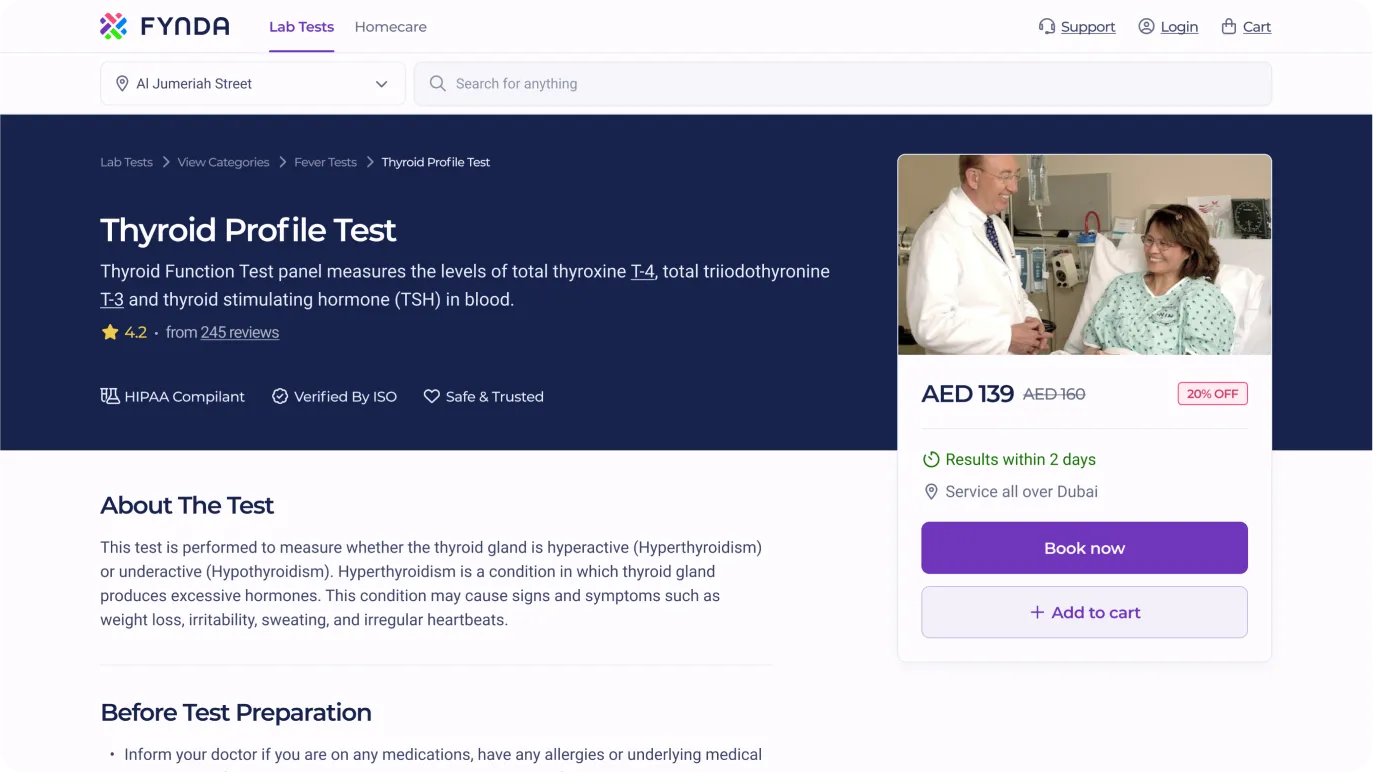Click the location pin icon in address selector
This screenshot has width=1373, height=772.
pyautogui.click(x=122, y=84)
